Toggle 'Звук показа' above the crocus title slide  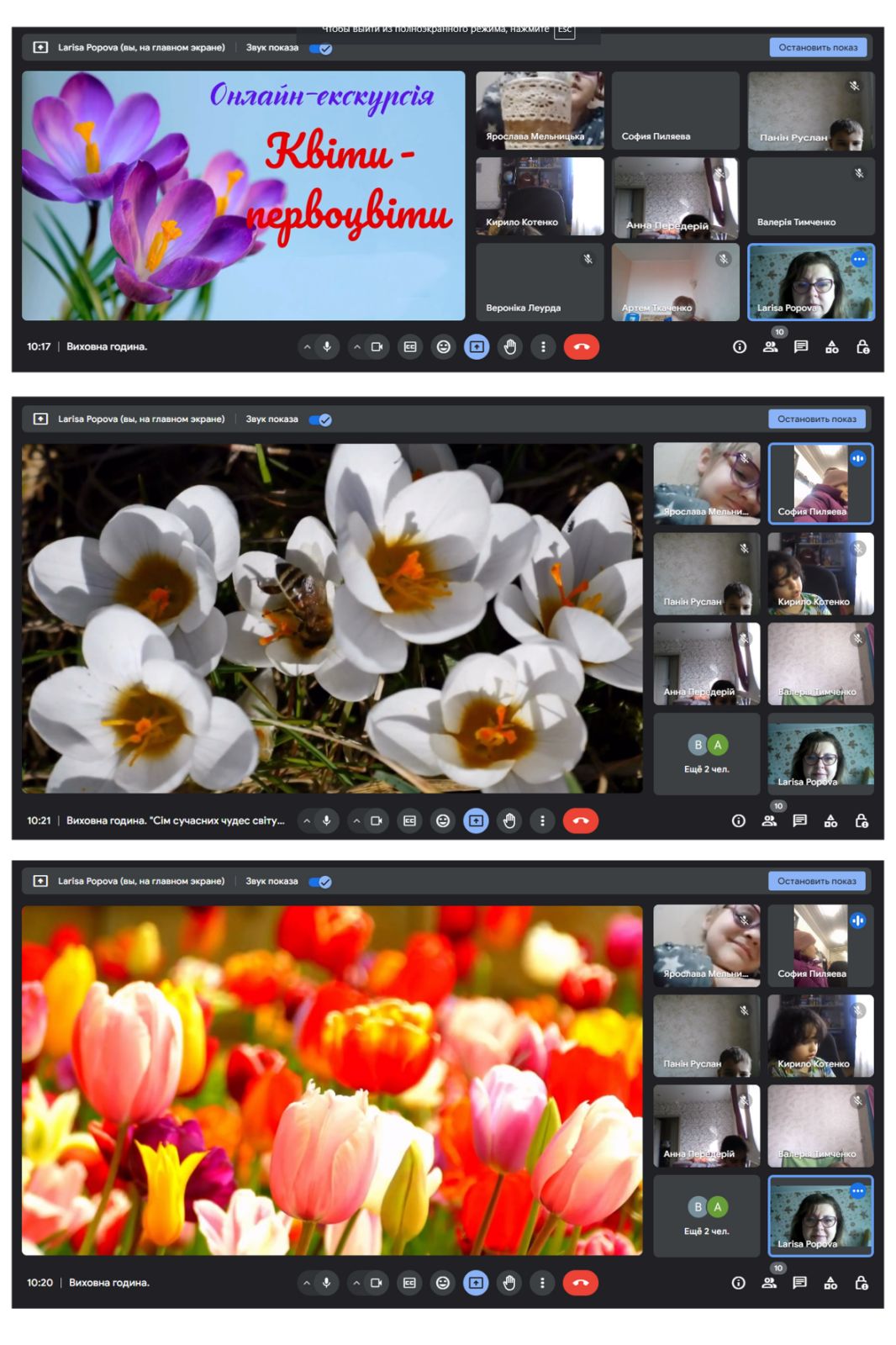[x=320, y=48]
